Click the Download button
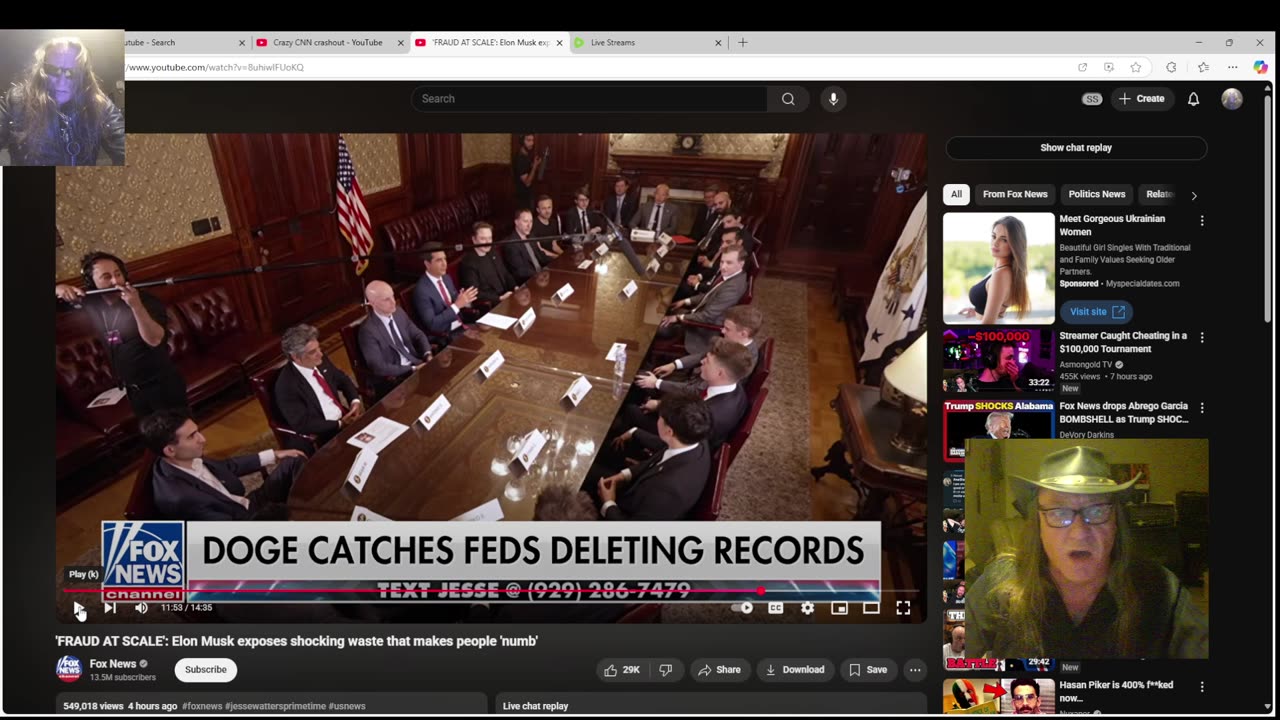Screen dimensions: 1280x720 [795, 670]
